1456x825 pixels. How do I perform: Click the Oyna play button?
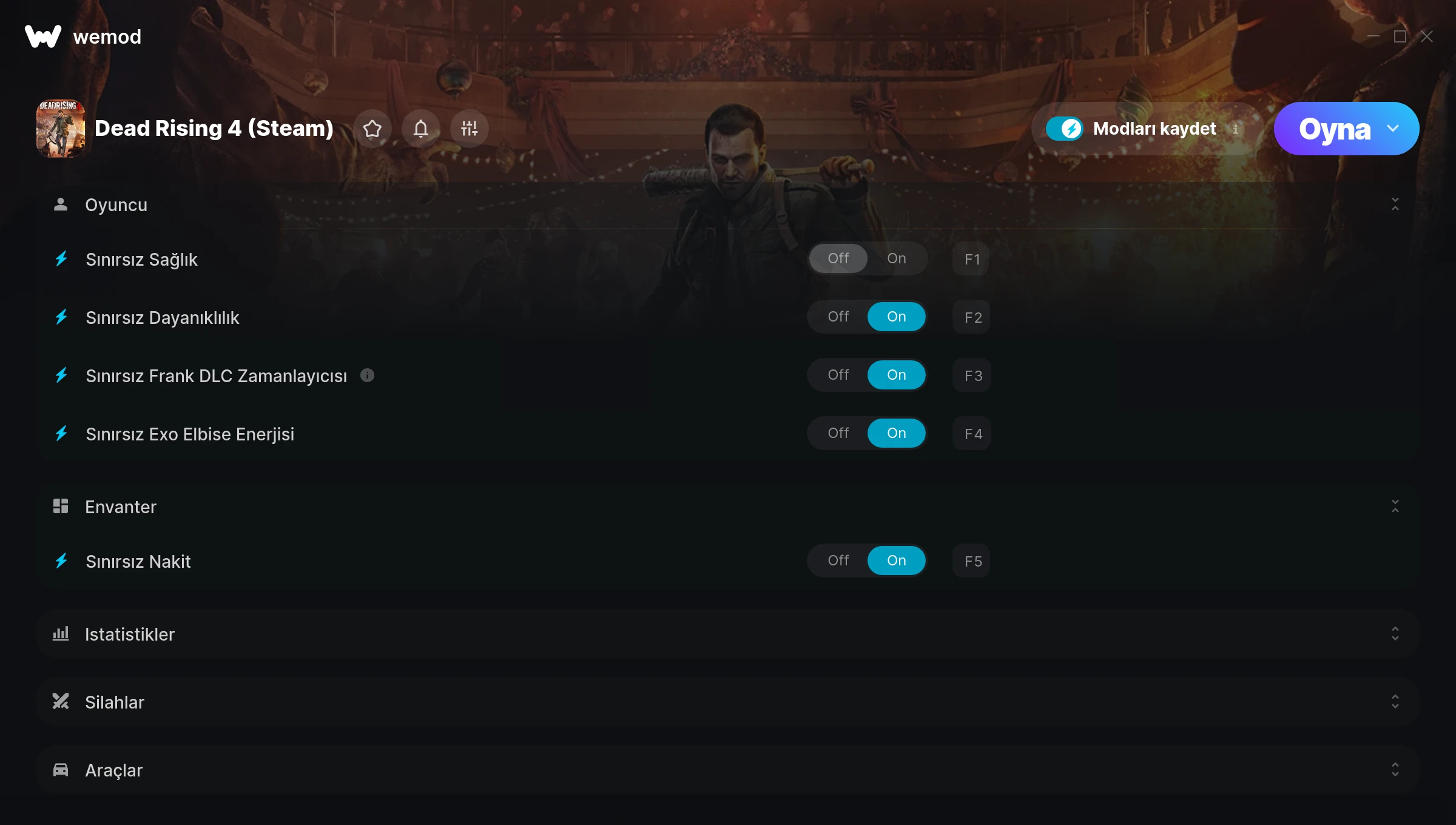pyautogui.click(x=1334, y=129)
